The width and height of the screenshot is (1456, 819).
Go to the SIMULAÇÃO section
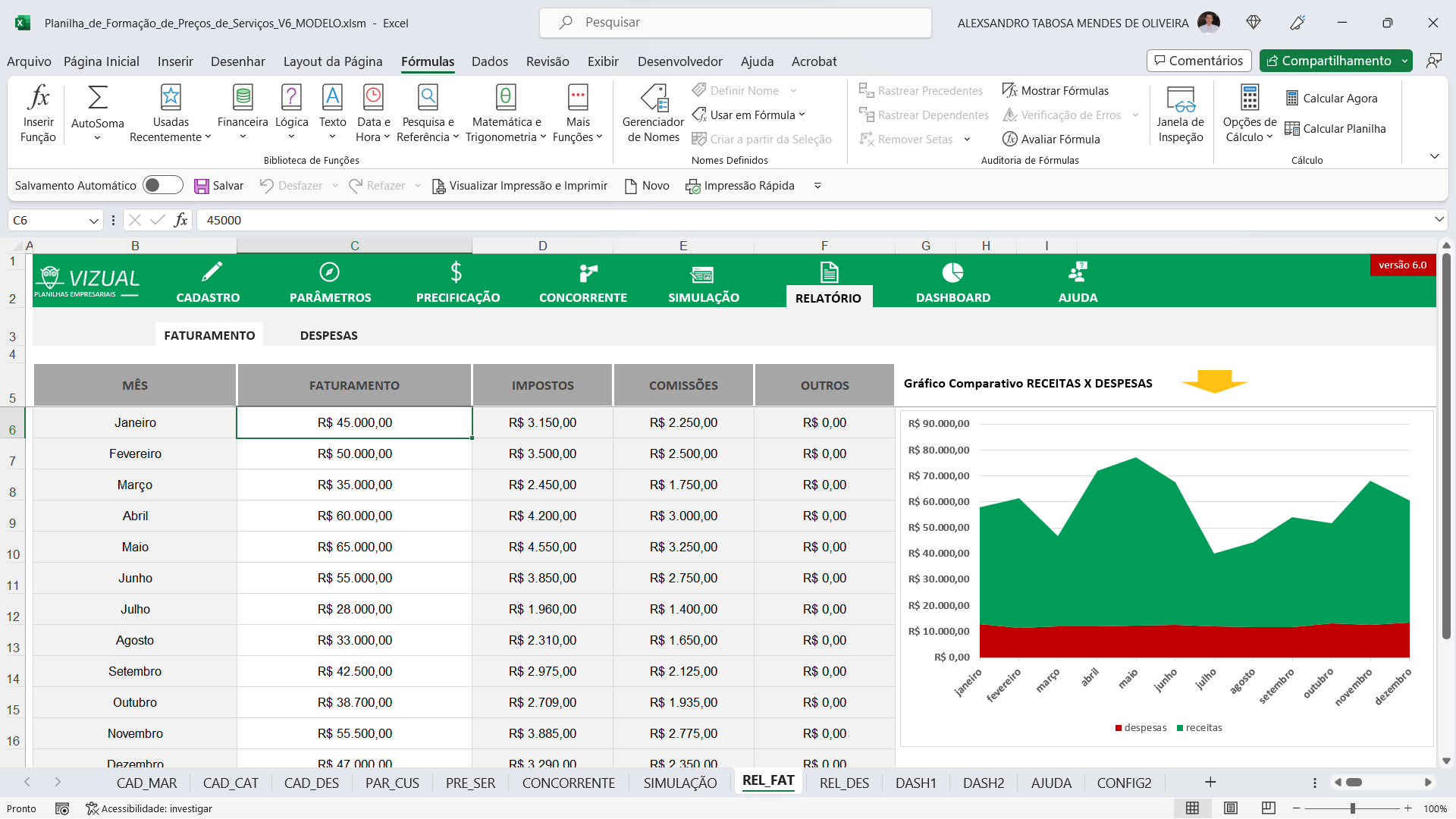click(x=703, y=282)
